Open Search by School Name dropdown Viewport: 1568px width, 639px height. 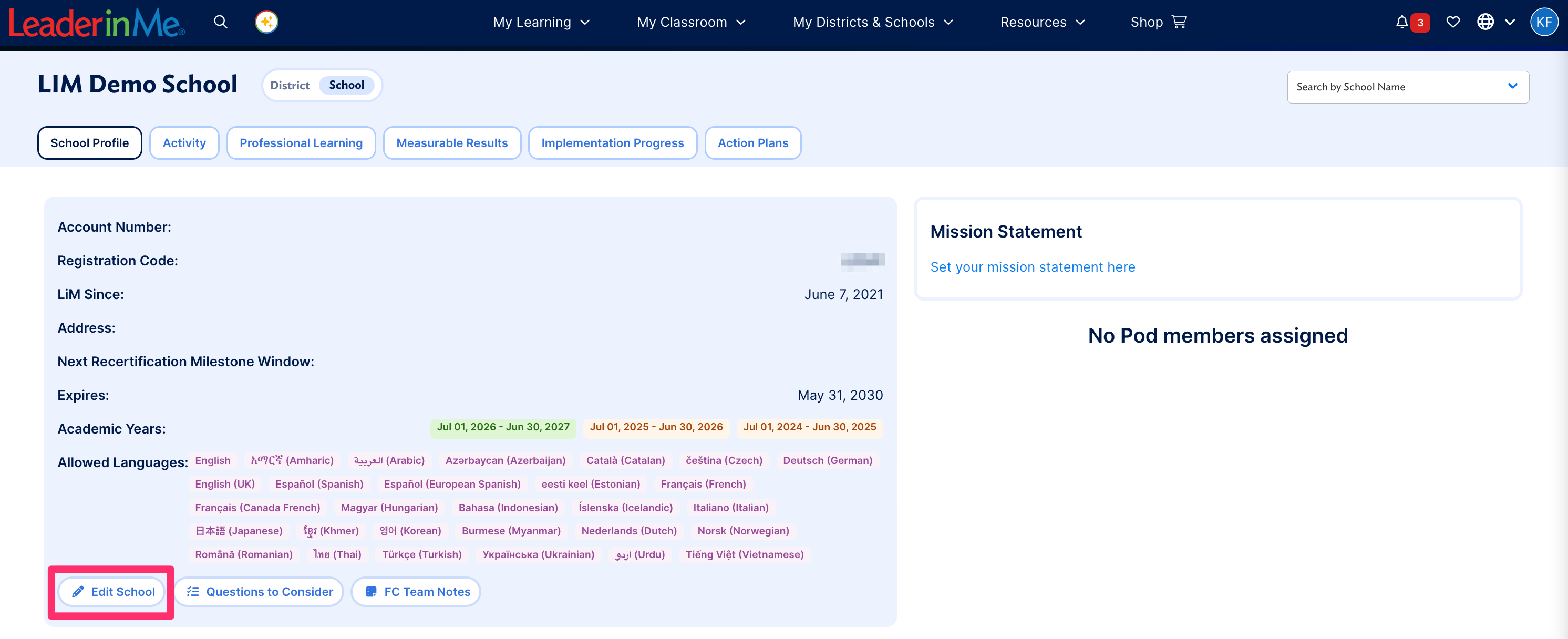click(x=1407, y=87)
